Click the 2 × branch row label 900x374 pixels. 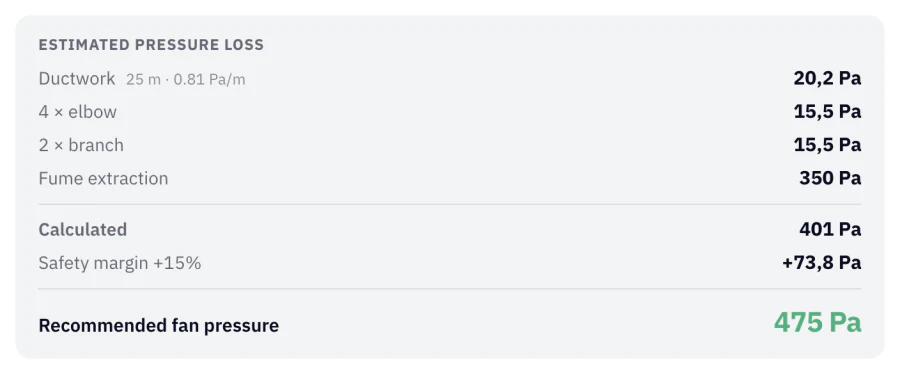(x=81, y=145)
